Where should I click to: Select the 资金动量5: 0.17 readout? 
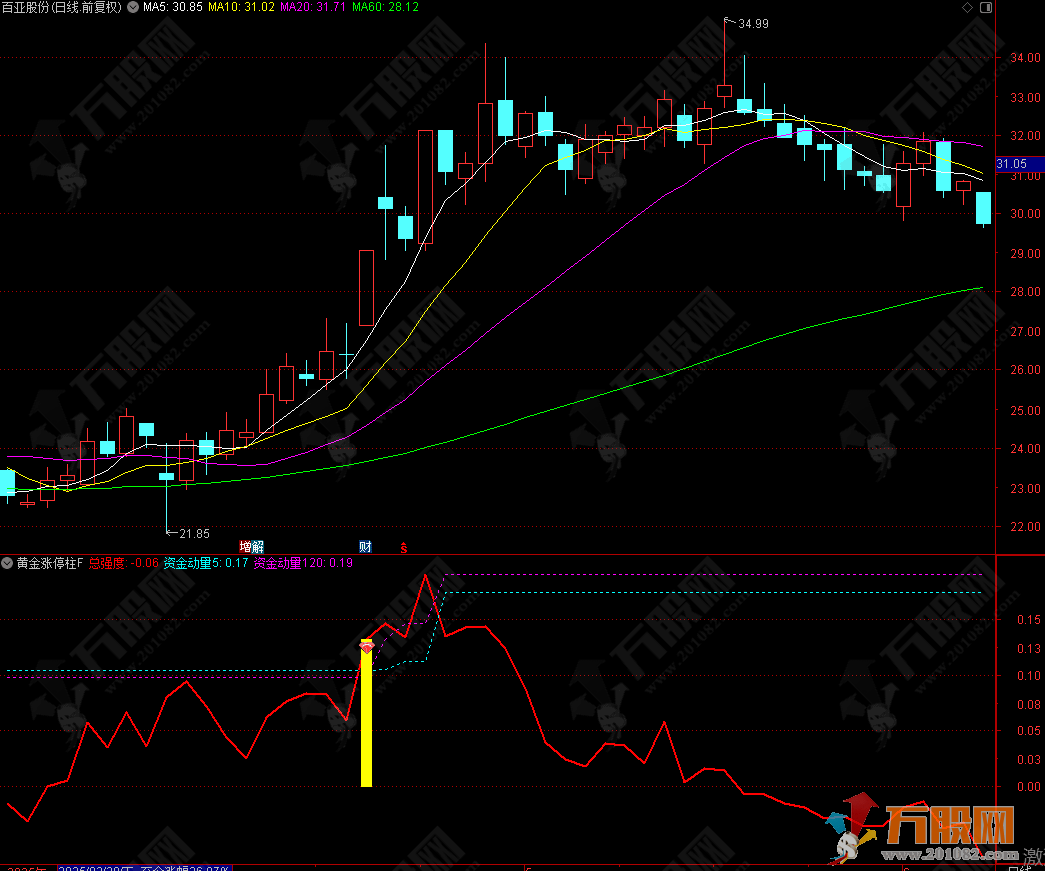tap(206, 563)
